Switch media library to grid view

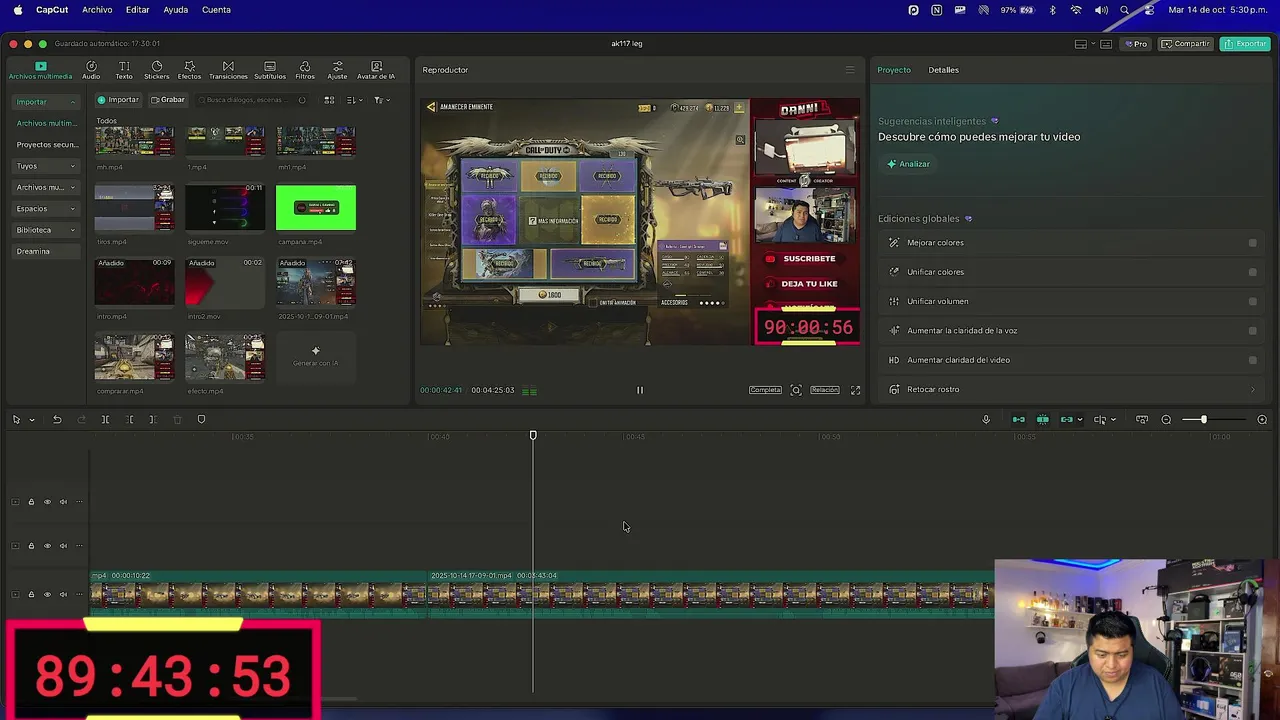329,100
